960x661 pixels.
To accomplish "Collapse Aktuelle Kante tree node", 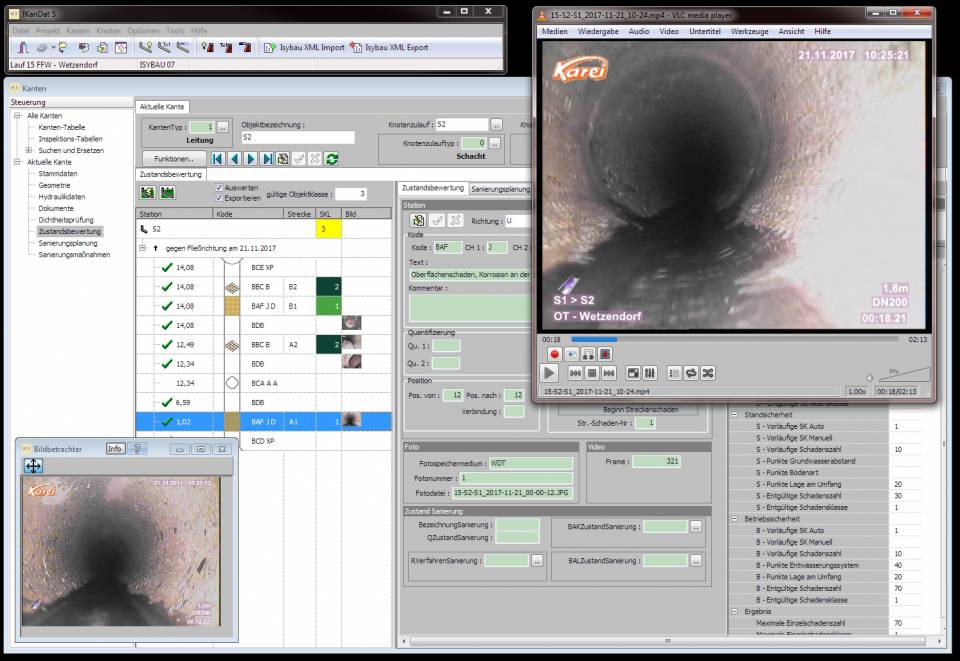I will tap(17, 162).
